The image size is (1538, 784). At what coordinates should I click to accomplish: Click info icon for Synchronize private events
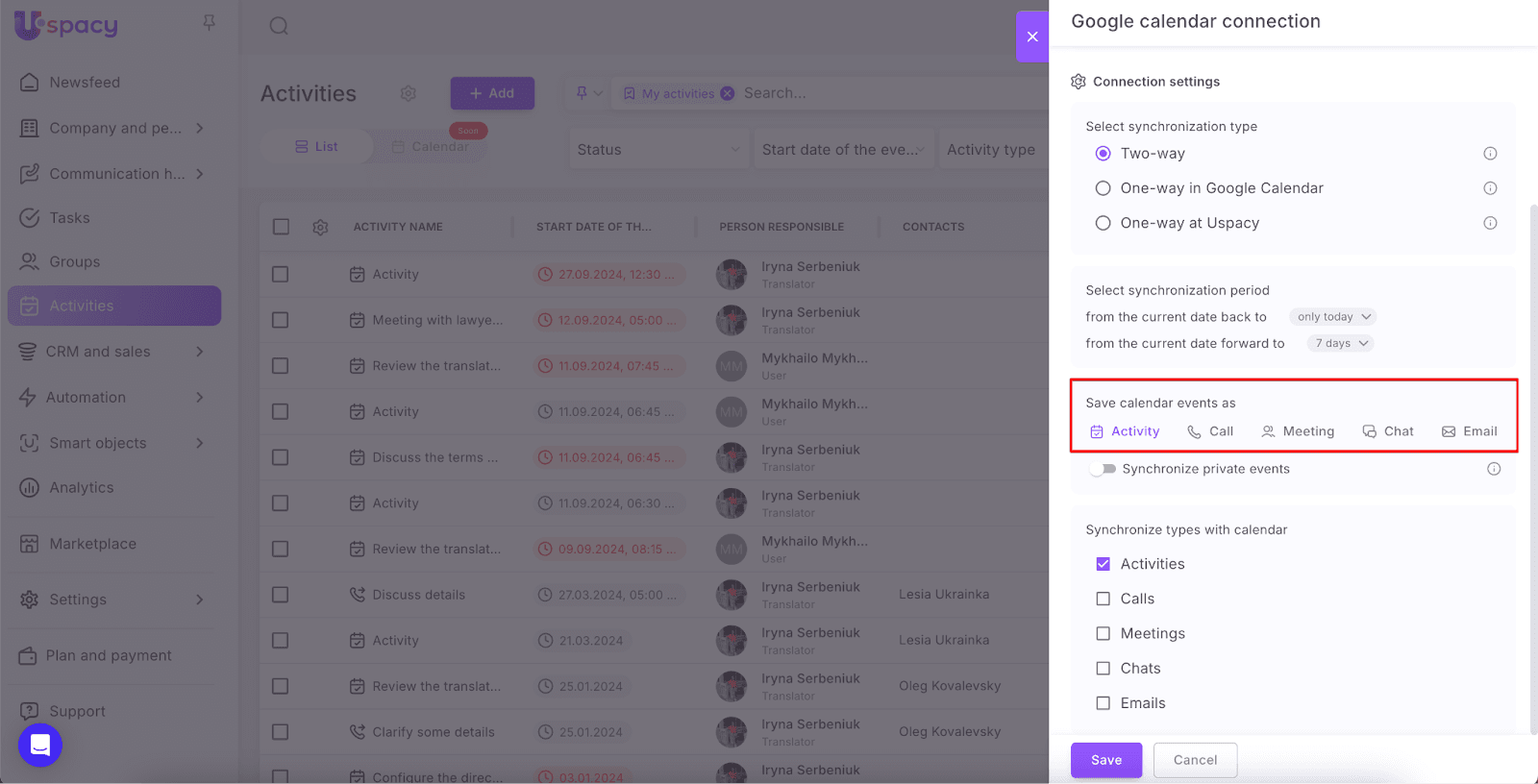[x=1493, y=469]
